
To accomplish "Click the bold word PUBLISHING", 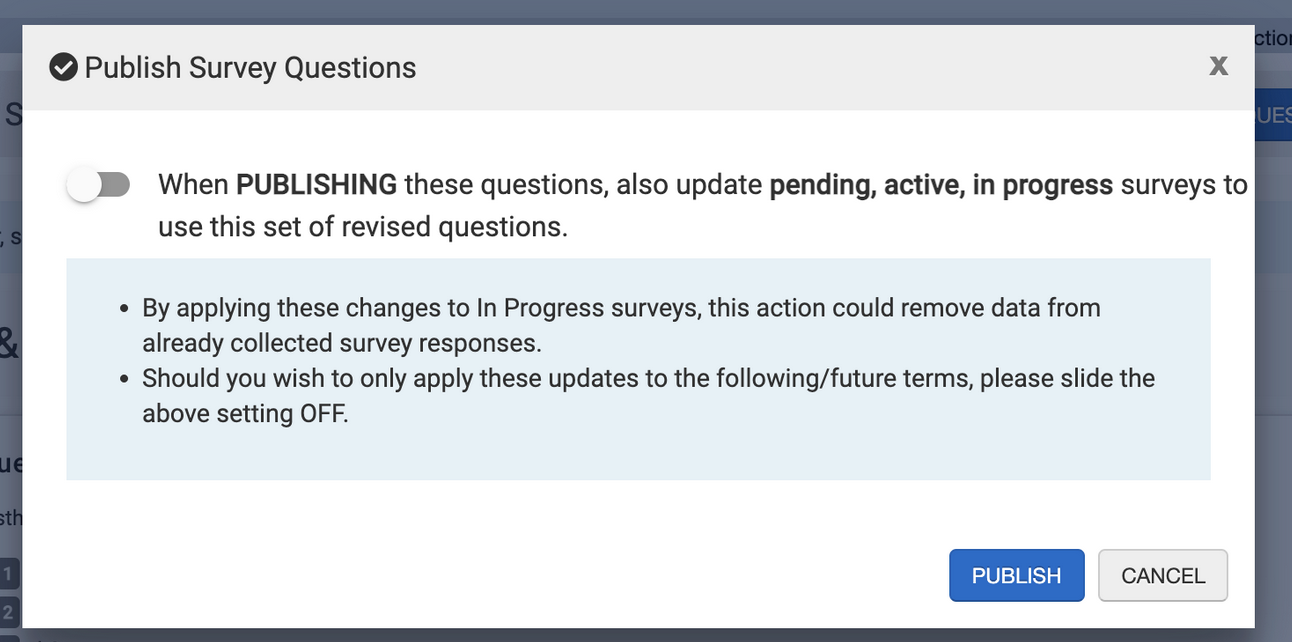I will 316,185.
